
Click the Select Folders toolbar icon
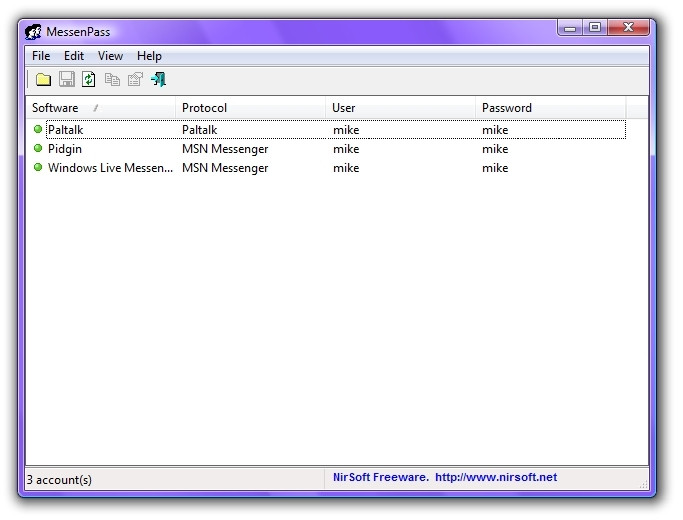tap(43, 79)
